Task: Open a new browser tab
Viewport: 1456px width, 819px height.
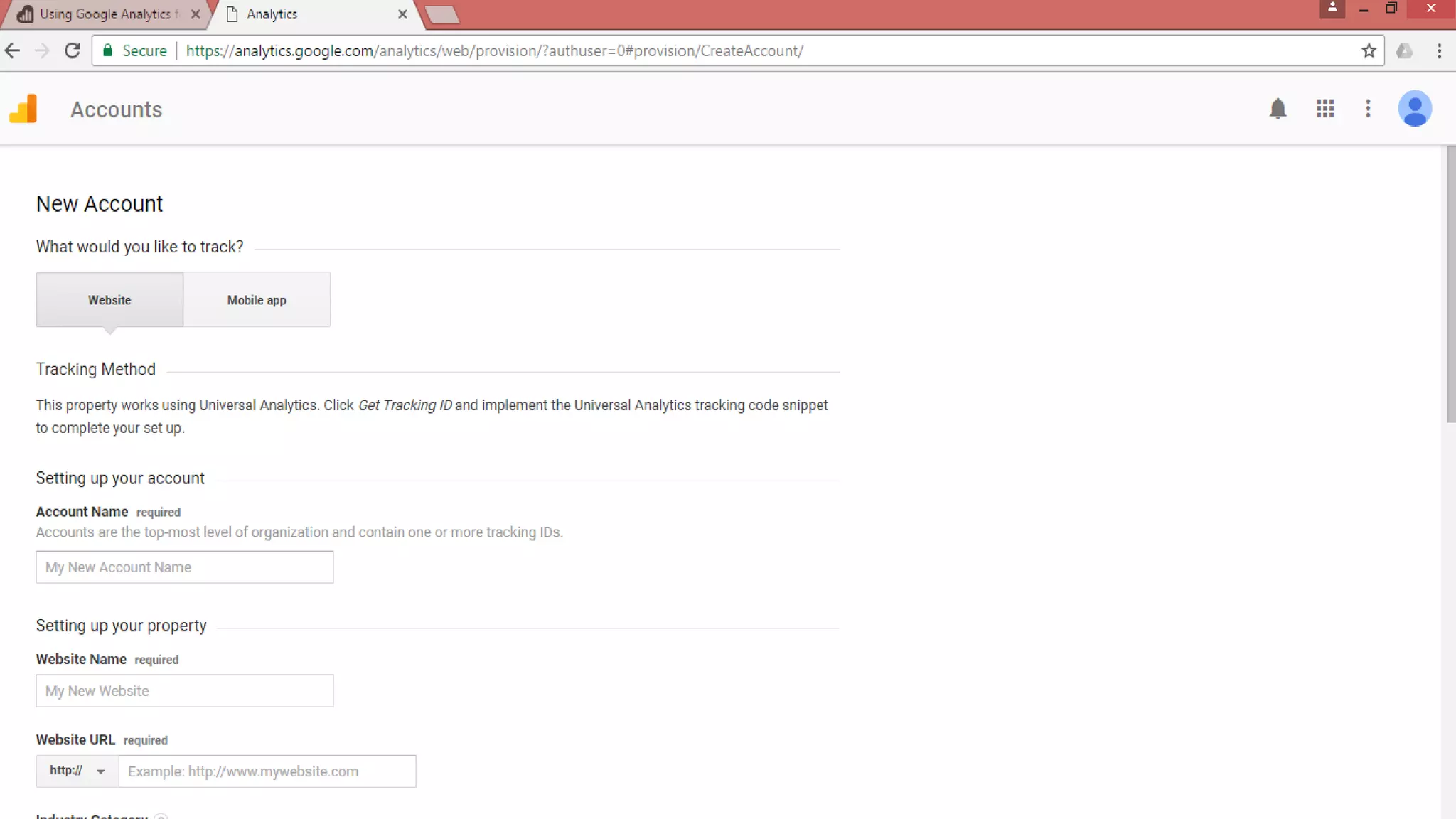Action: point(442,14)
